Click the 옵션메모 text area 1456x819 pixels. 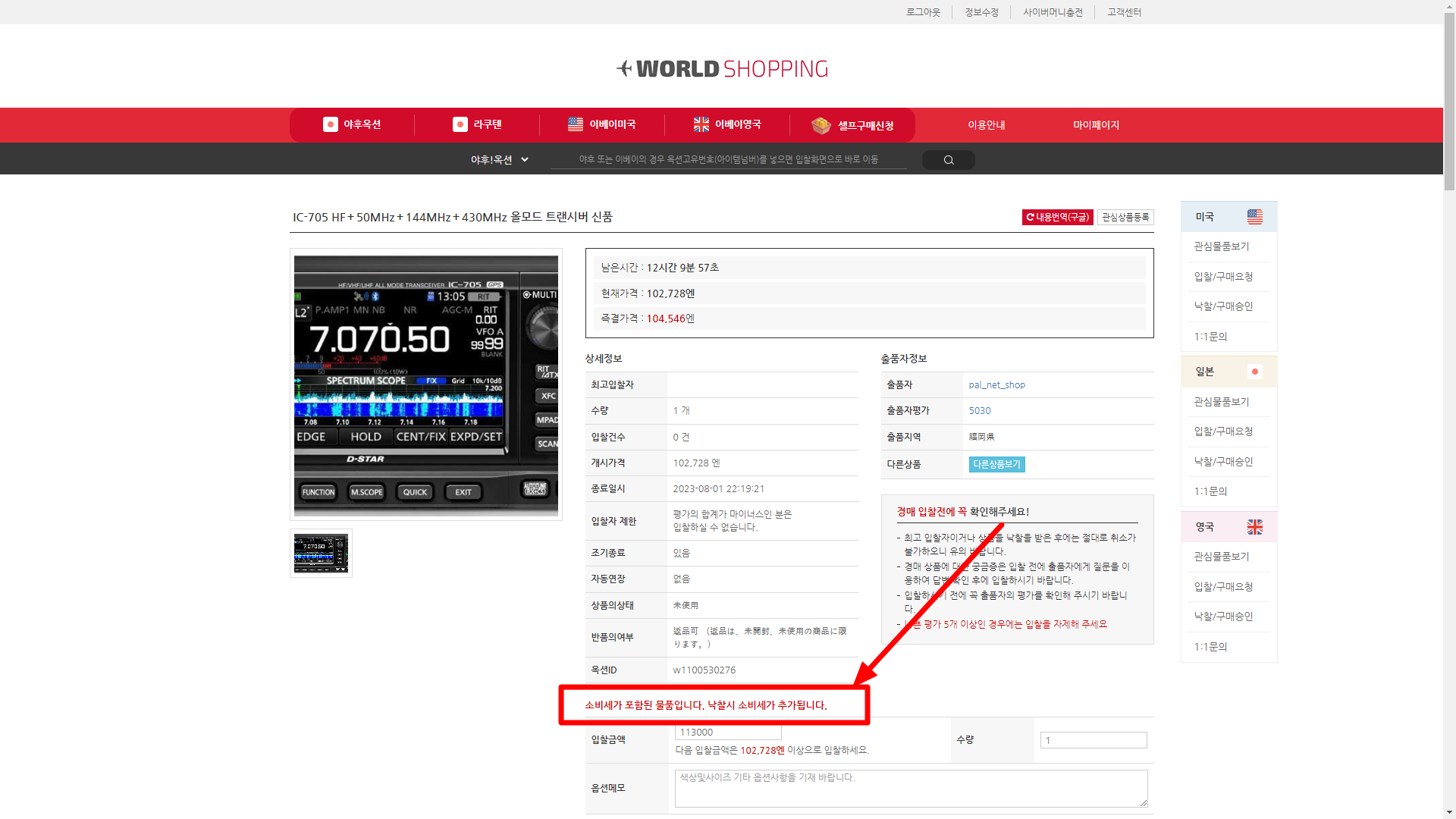tap(911, 789)
